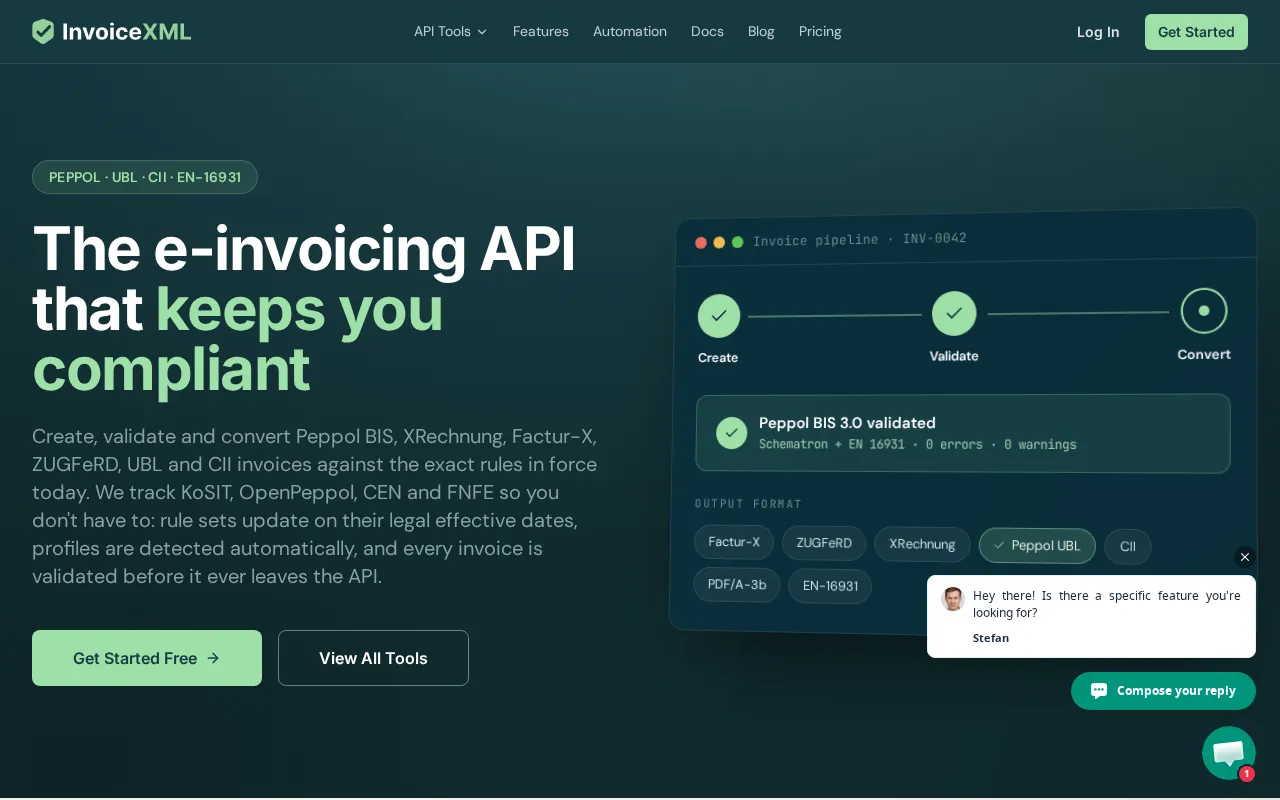Open the Docs page
This screenshot has width=1280, height=800.
click(x=707, y=32)
